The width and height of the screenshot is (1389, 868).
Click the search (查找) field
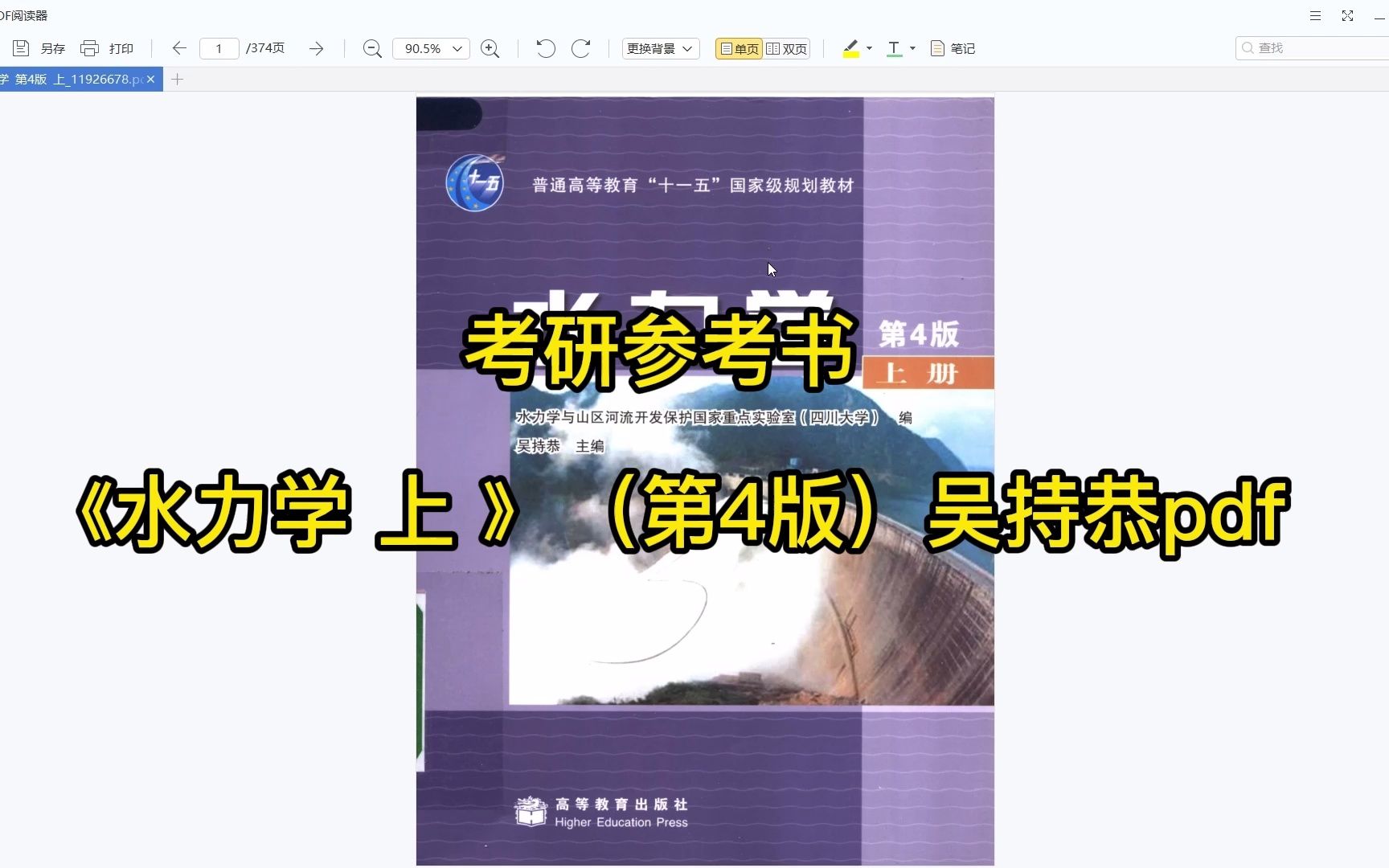pyautogui.click(x=1312, y=48)
